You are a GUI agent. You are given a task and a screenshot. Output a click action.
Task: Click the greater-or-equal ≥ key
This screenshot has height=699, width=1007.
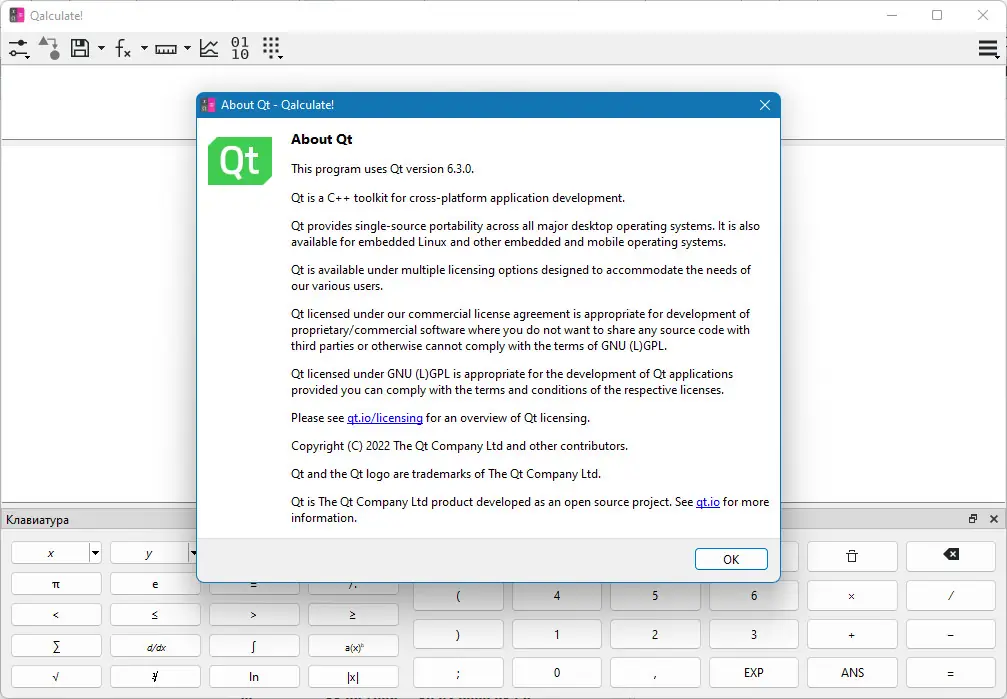coord(353,615)
